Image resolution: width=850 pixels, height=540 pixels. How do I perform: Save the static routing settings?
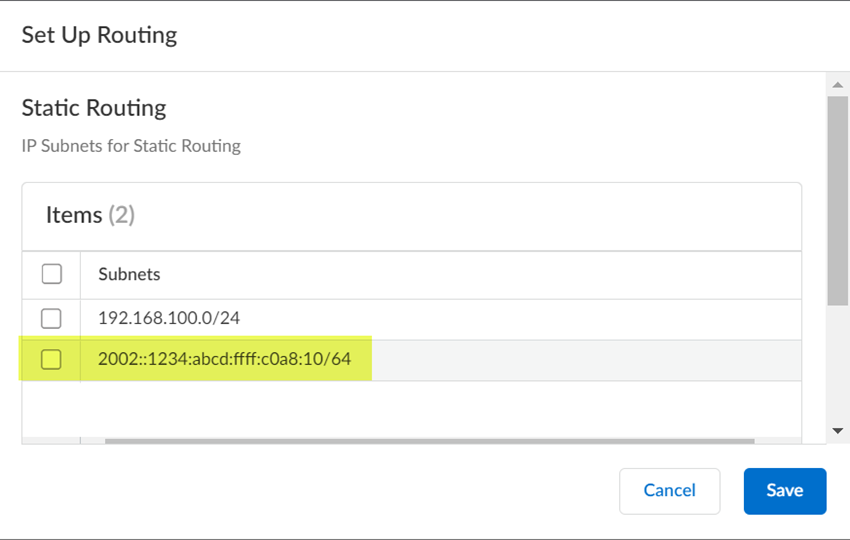(x=785, y=490)
